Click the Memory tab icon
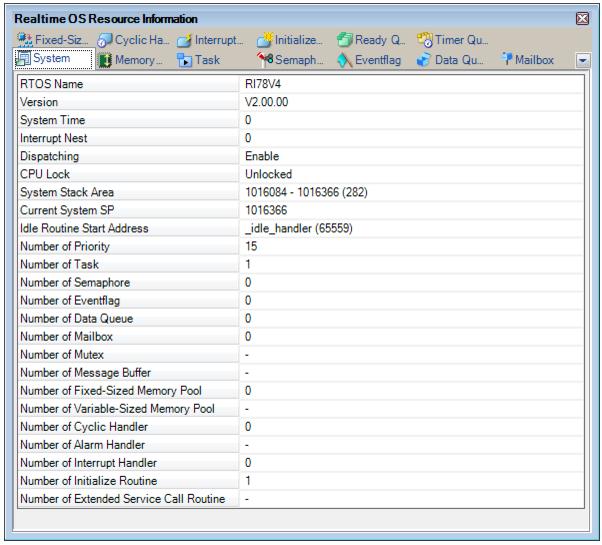This screenshot has width=602, height=545. 105,60
